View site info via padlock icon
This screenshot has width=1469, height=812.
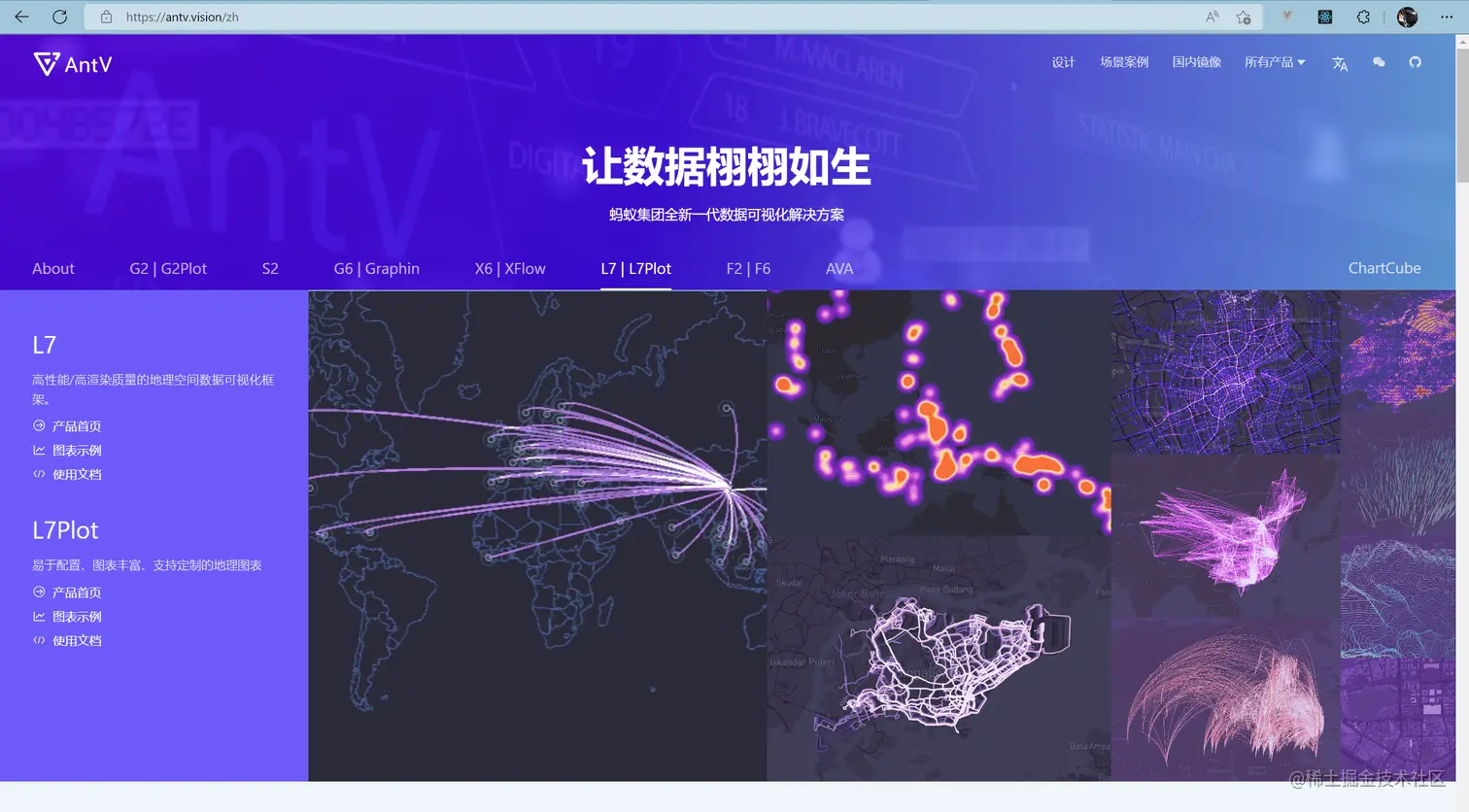coord(107,17)
